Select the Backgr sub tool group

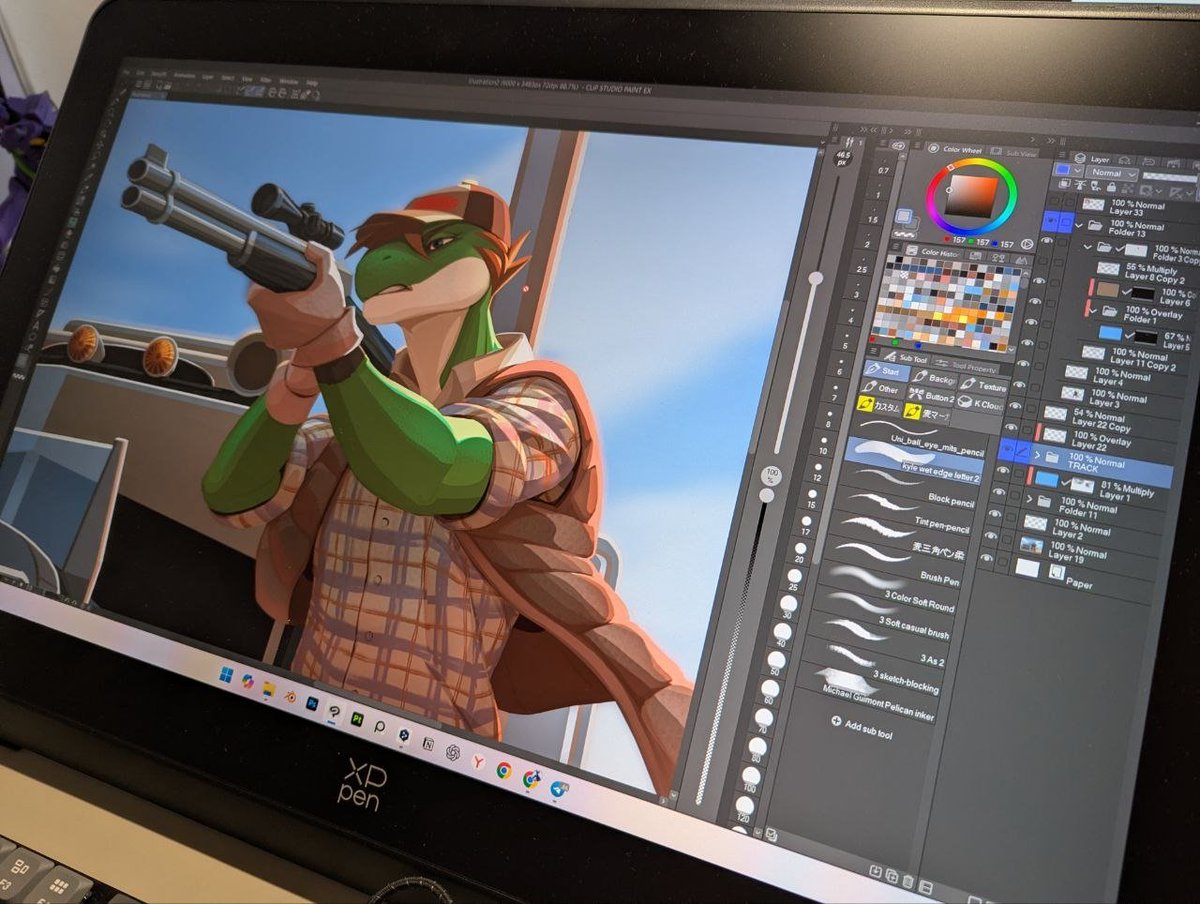pos(934,378)
